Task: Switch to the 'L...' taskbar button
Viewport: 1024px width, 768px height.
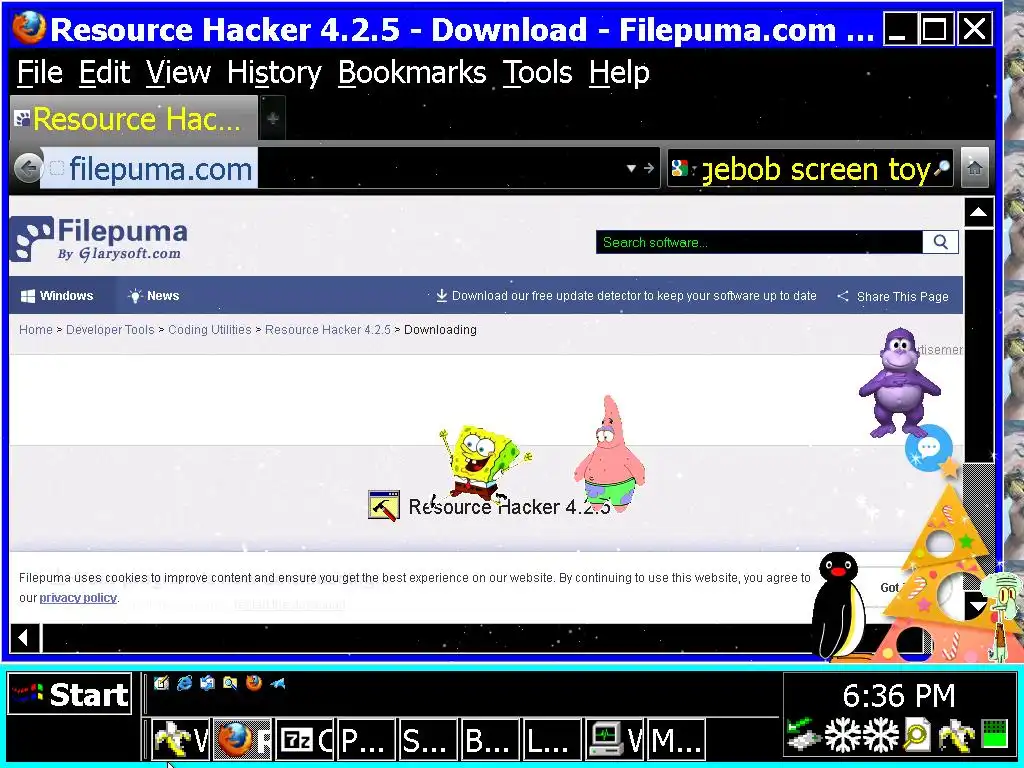Action: (x=552, y=739)
